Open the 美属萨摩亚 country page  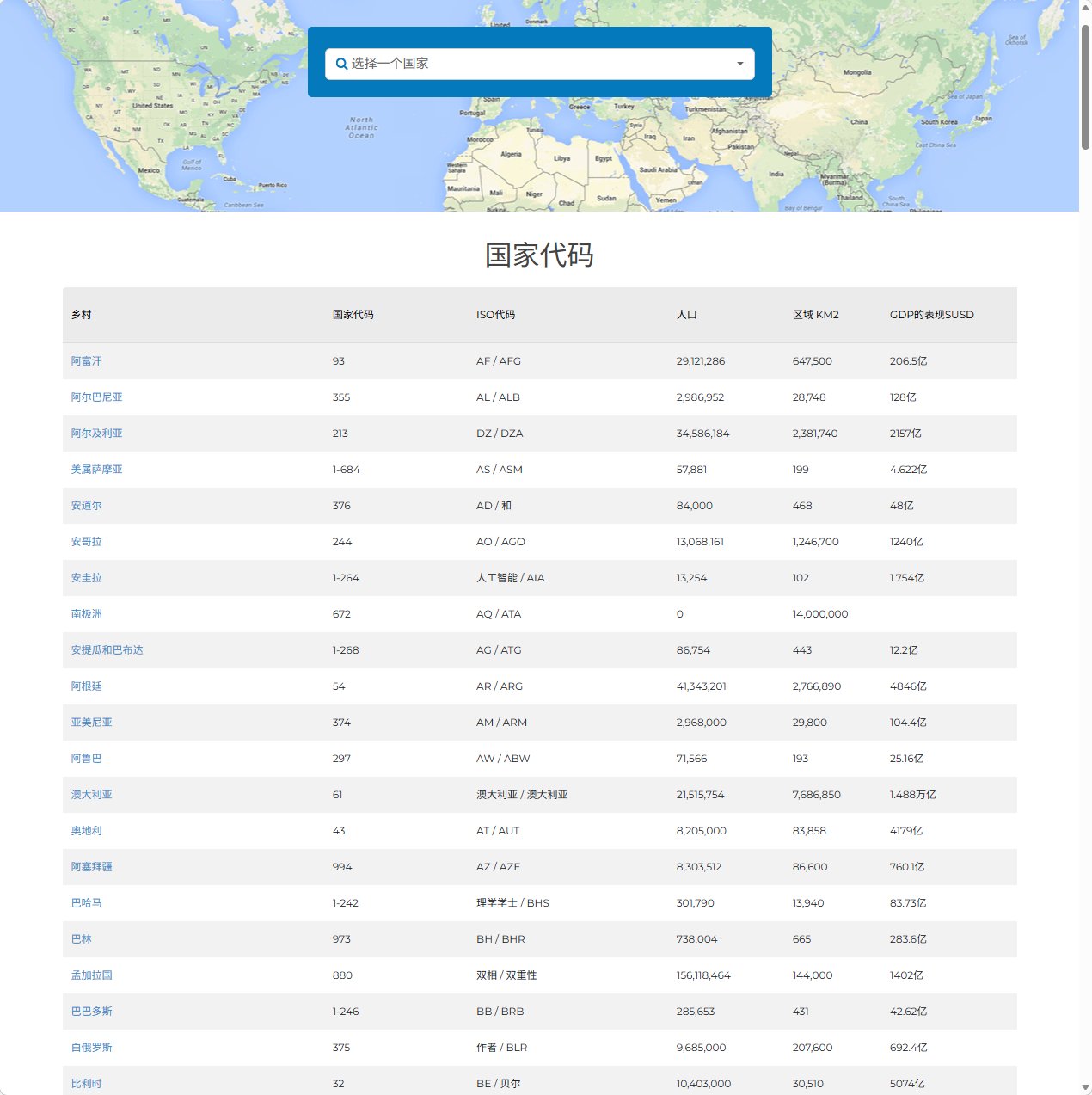click(96, 470)
